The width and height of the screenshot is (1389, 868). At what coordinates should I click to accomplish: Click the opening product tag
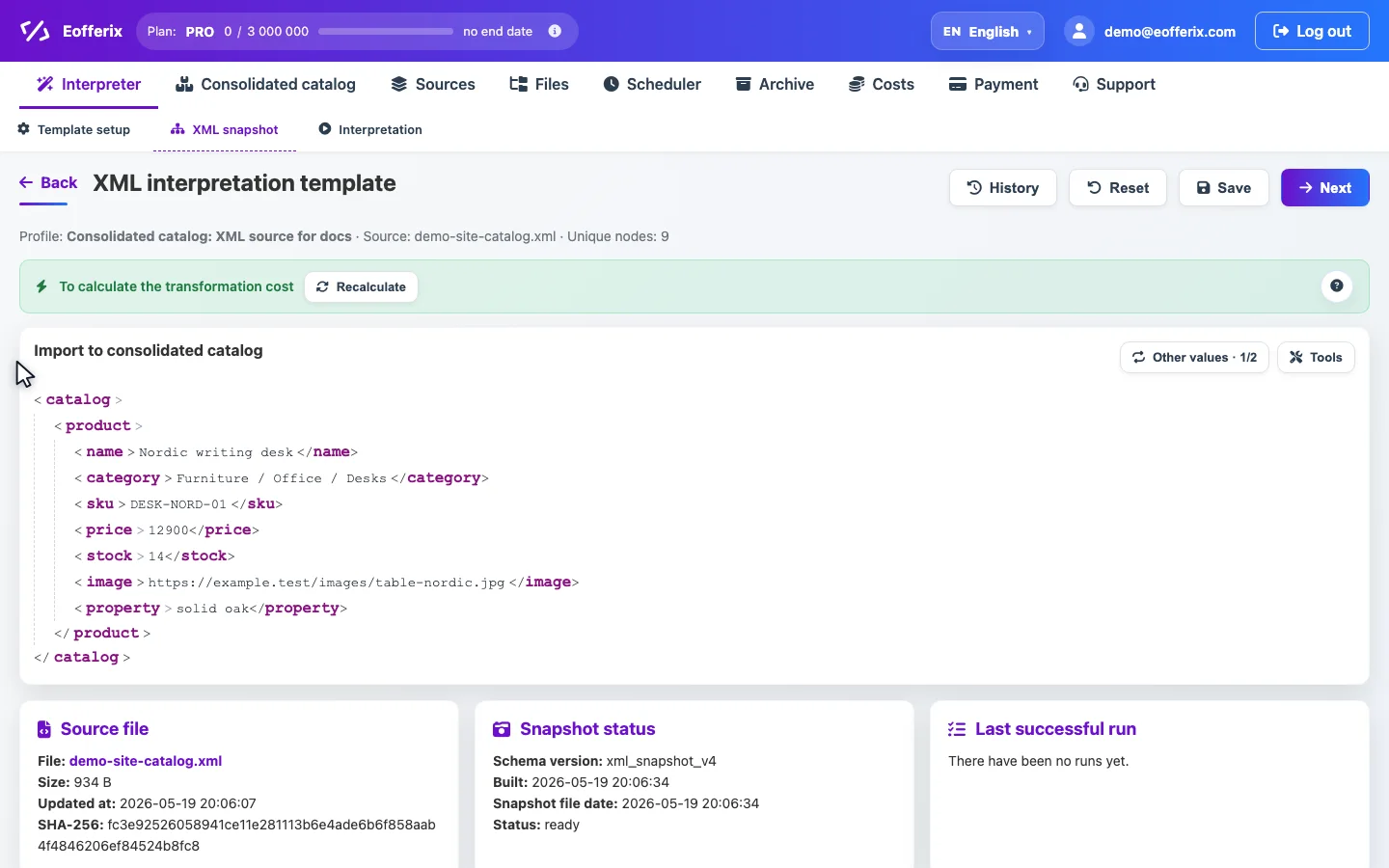tap(98, 425)
